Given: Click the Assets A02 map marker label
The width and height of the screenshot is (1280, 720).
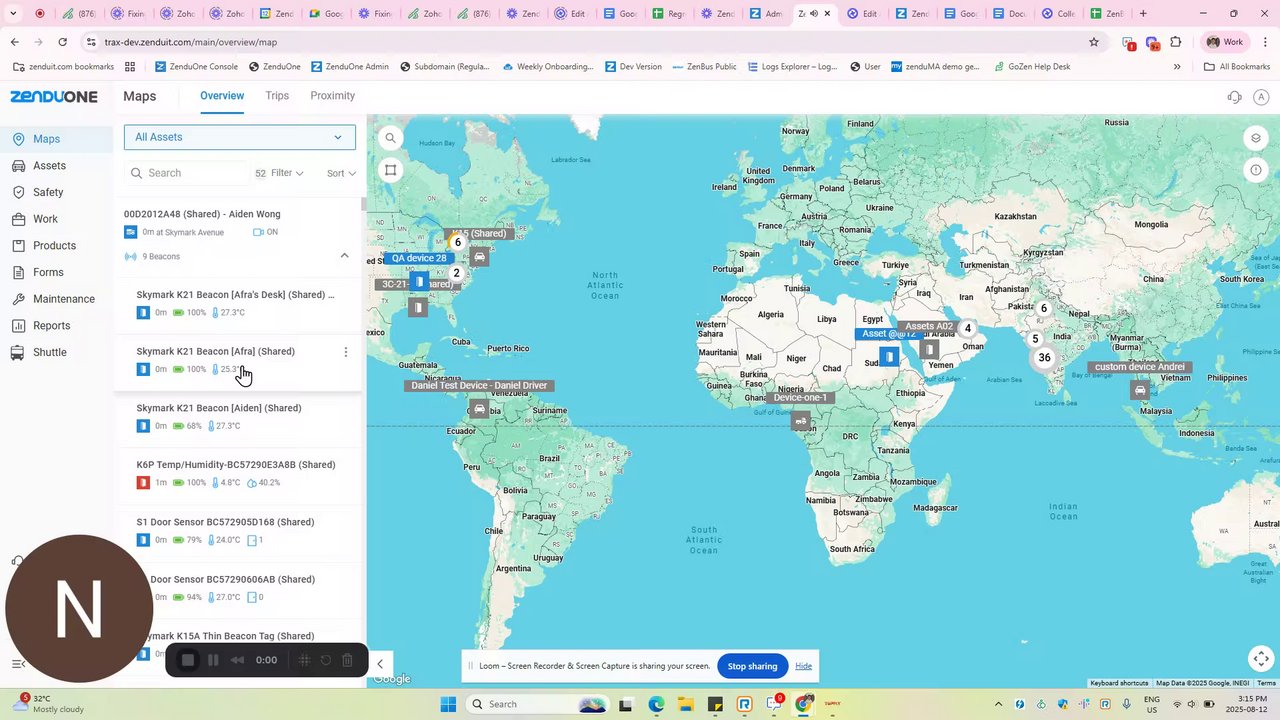Looking at the screenshot, I should [x=929, y=326].
